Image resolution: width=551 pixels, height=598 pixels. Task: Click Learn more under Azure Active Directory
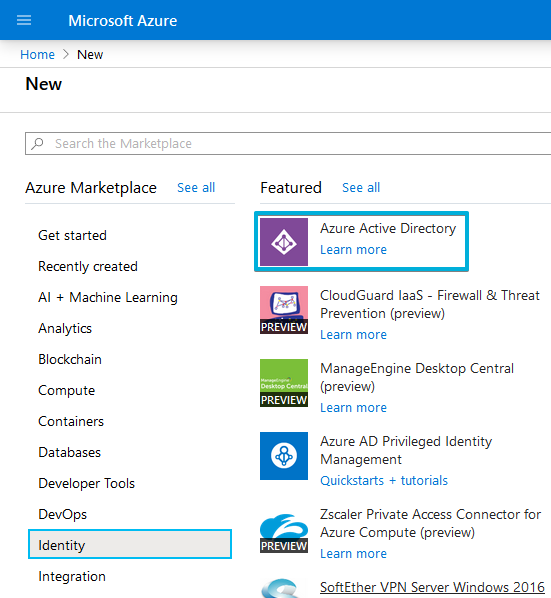(353, 249)
